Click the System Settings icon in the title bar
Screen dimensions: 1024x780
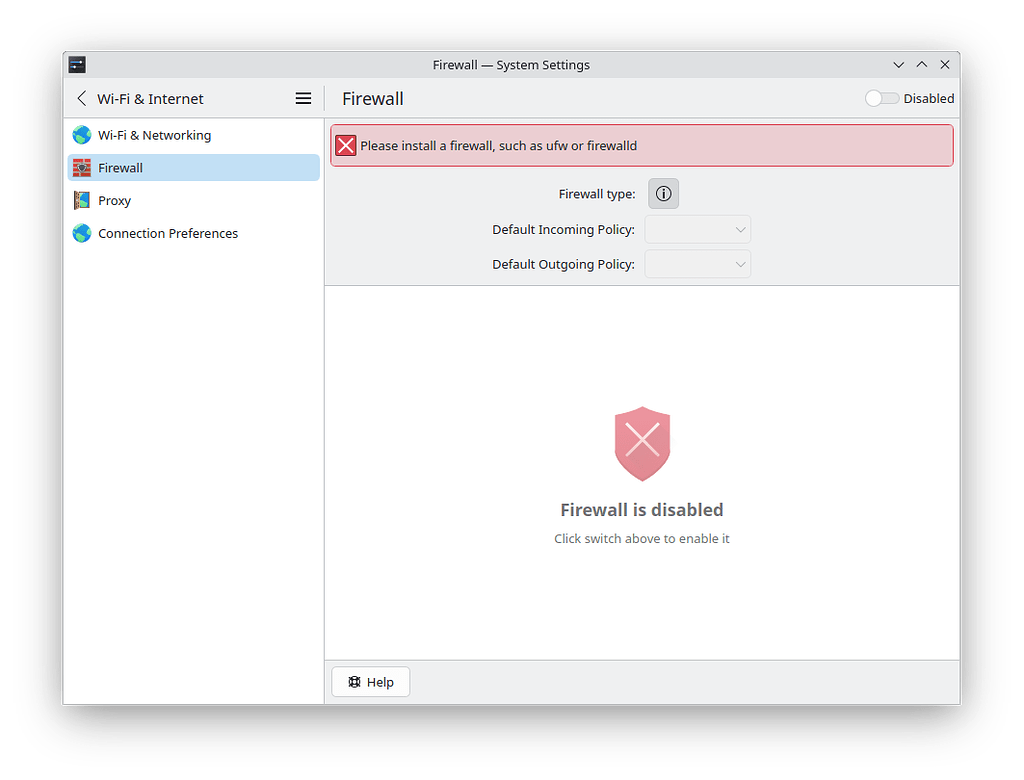(x=77, y=64)
